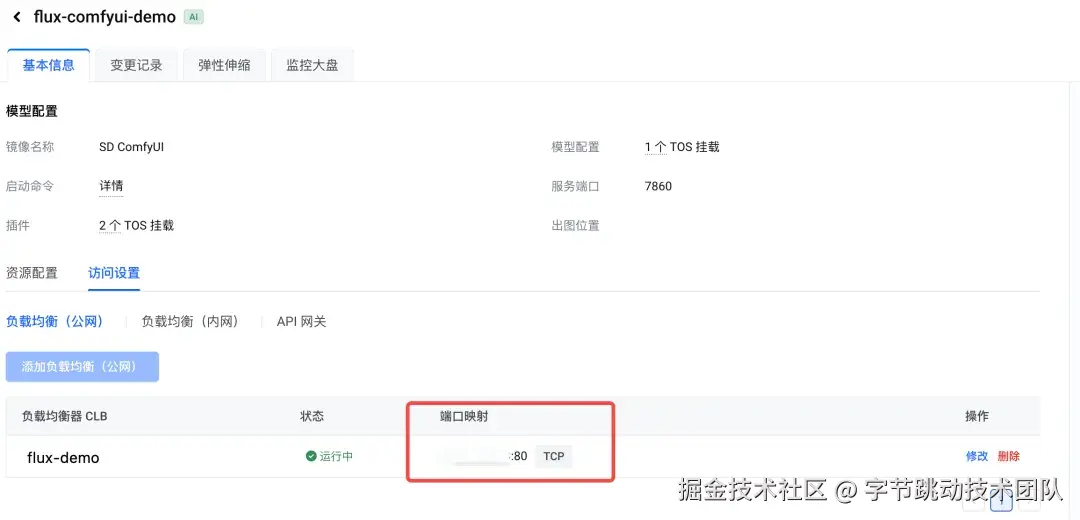Select the 访问设置 sub-tab
This screenshot has width=1080, height=520.
[114, 273]
